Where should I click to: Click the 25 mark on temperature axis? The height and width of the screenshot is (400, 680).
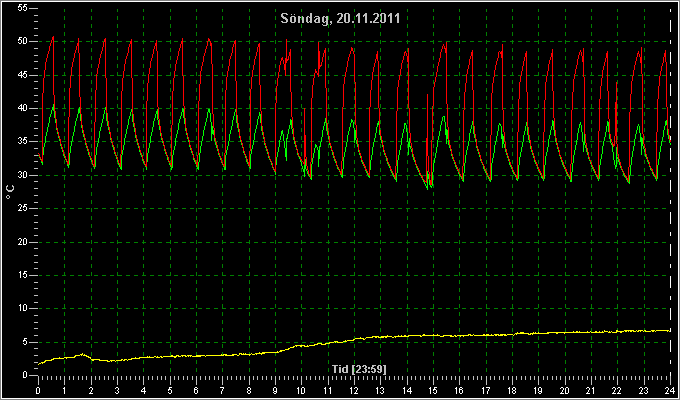click(23, 208)
